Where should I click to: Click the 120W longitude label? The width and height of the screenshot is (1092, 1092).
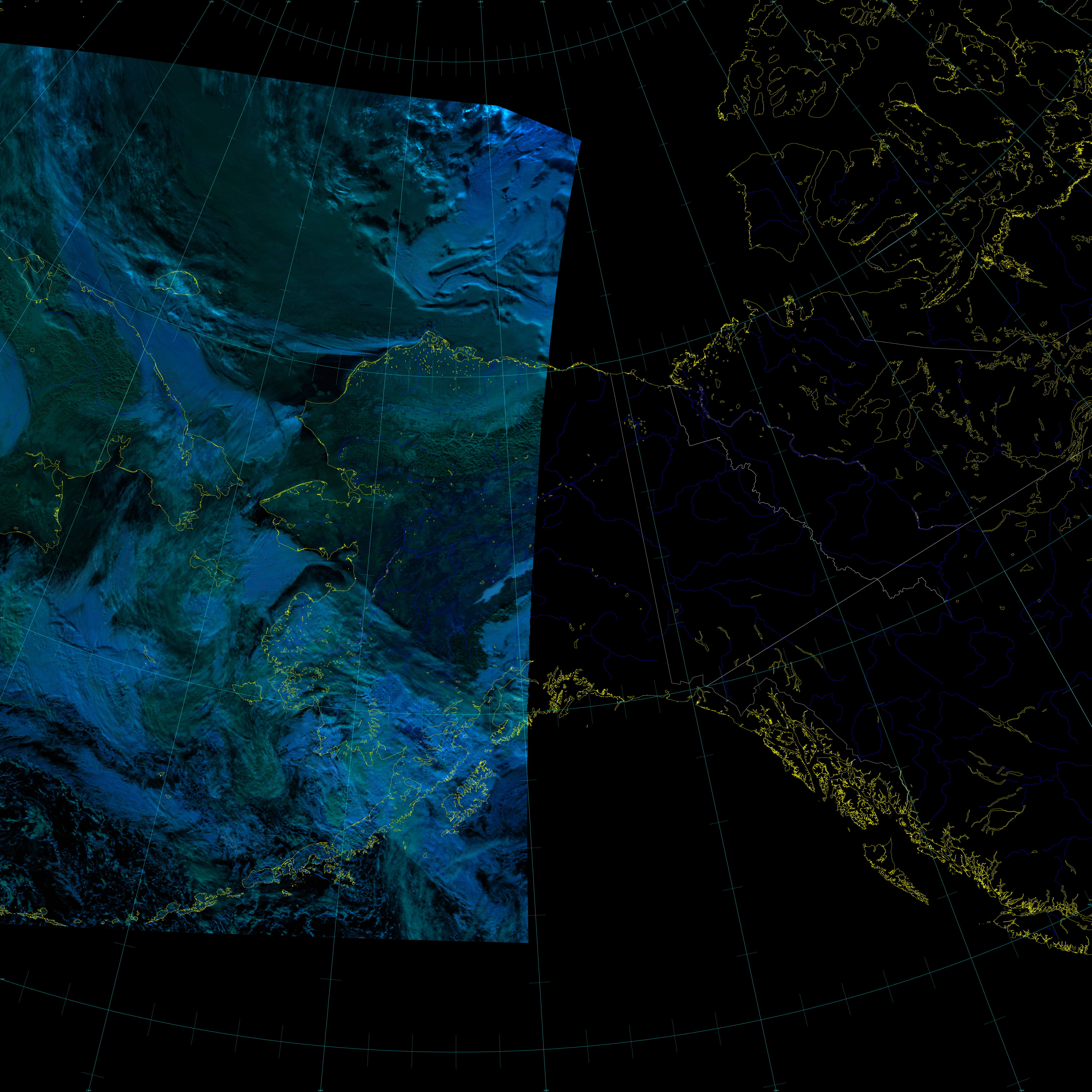pyautogui.click(x=684, y=2)
